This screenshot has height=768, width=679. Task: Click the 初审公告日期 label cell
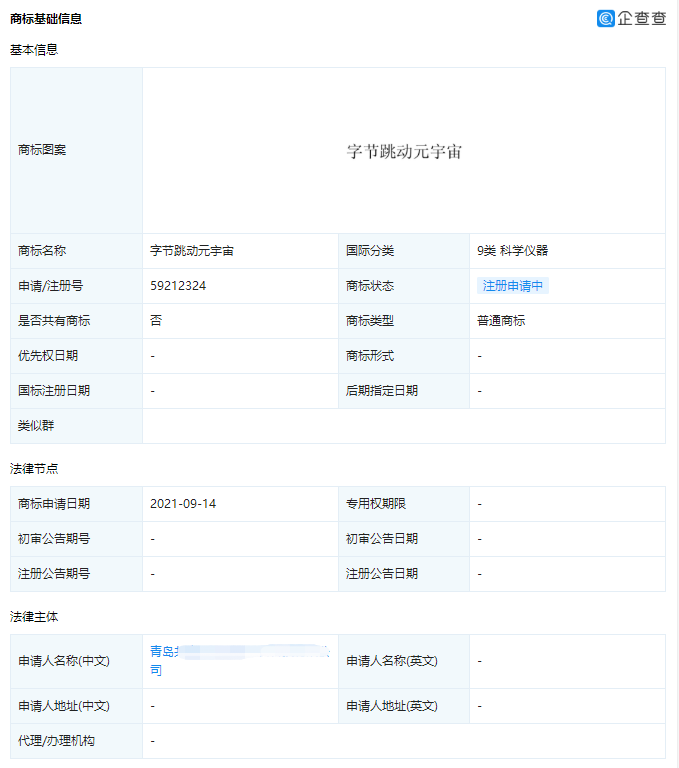404,539
